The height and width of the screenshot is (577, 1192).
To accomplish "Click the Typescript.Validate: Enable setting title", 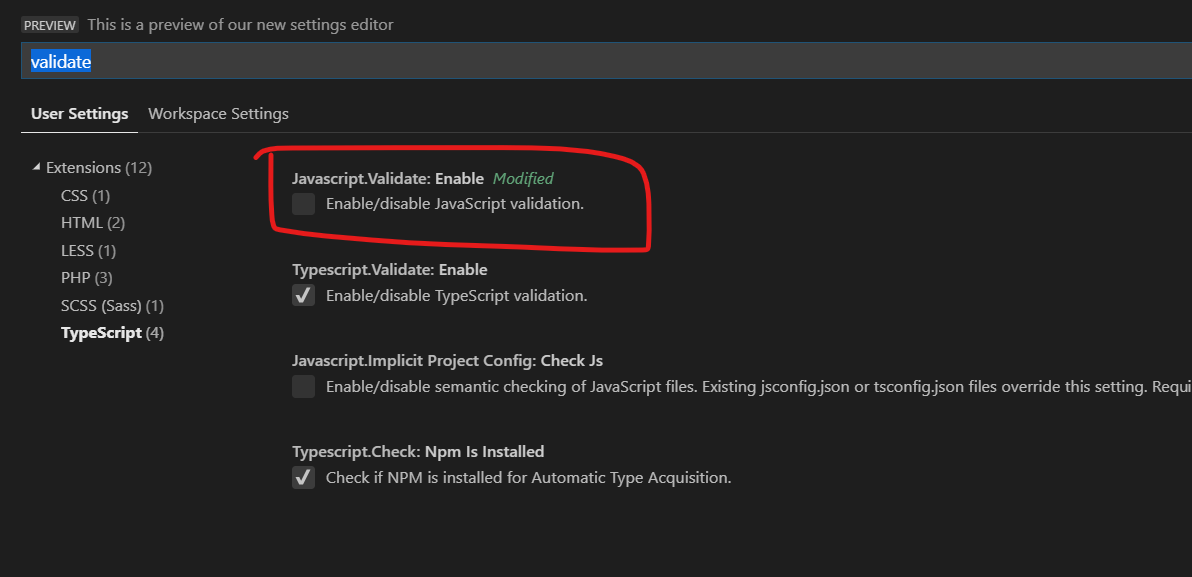I will (x=385, y=269).
